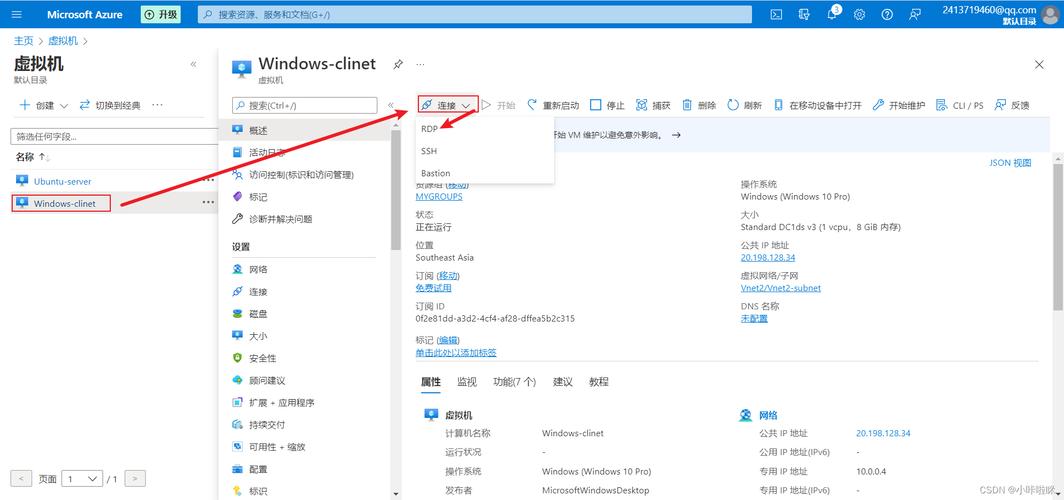Open Ubuntu-server virtual machine
The width and height of the screenshot is (1064, 500).
tap(62, 181)
